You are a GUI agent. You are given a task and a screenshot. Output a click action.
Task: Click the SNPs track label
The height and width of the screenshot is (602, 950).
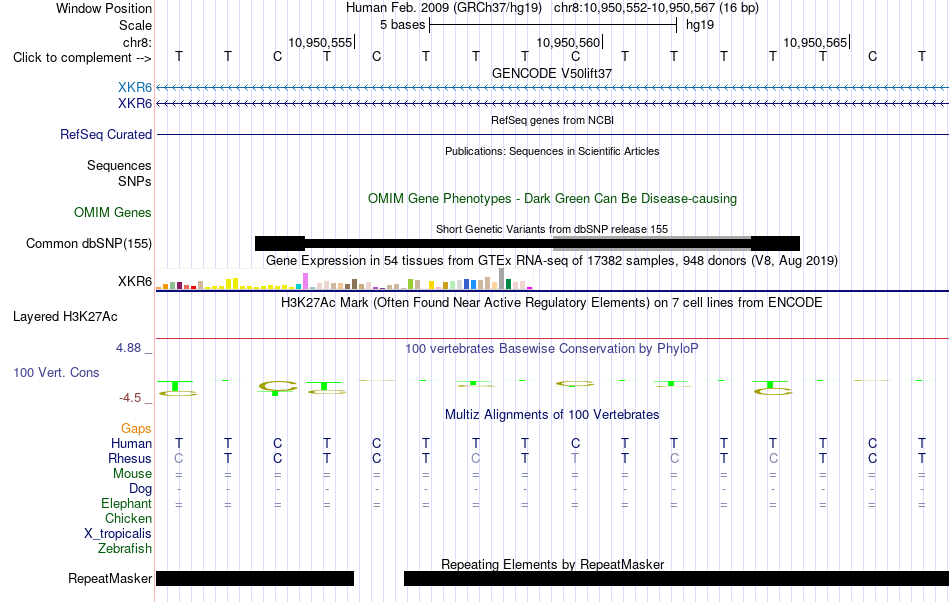coord(135,181)
